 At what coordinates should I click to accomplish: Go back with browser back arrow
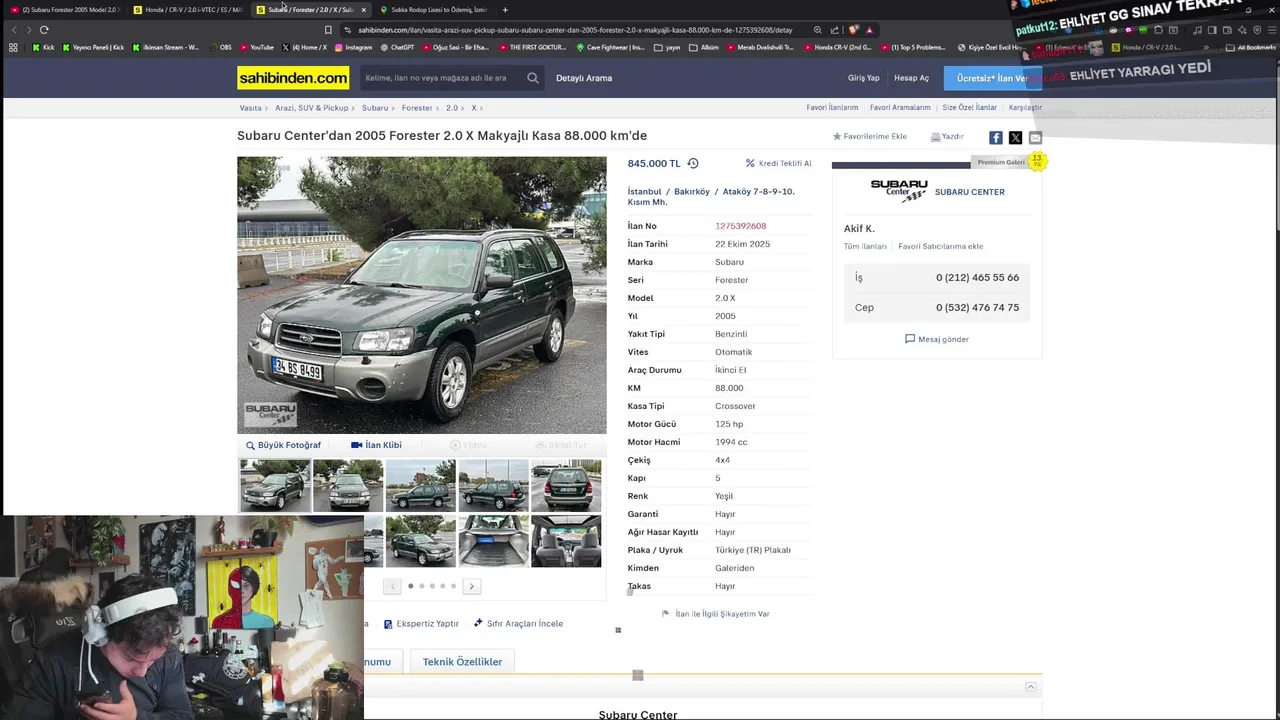click(12, 30)
